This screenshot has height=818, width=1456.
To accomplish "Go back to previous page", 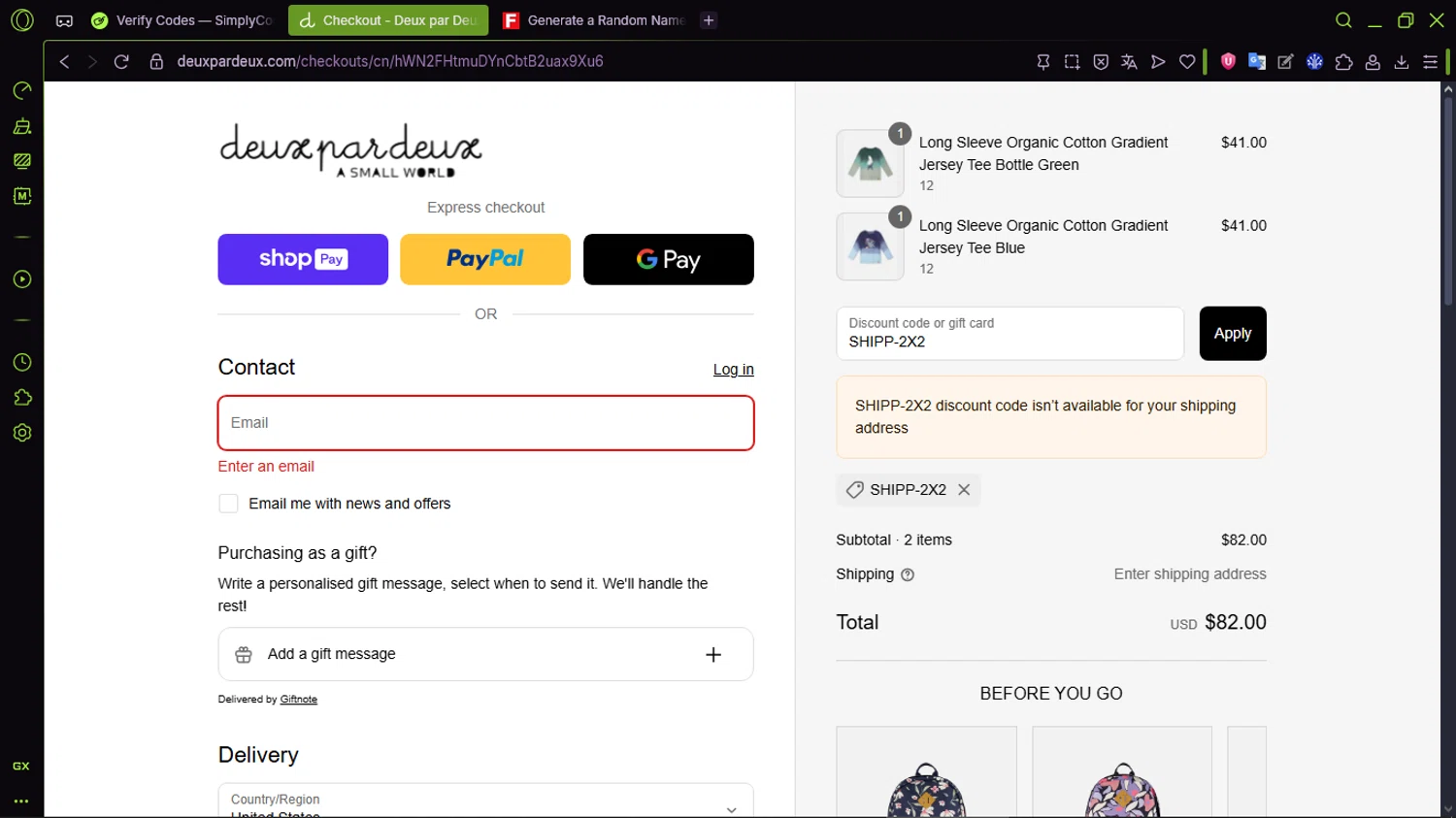I will pos(64,61).
